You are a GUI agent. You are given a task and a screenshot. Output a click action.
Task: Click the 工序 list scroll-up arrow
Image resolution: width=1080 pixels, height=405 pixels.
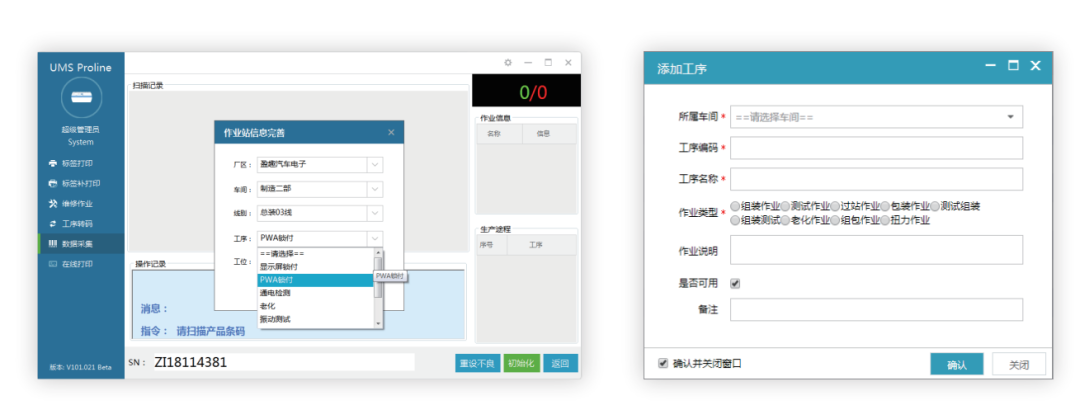coord(378,253)
